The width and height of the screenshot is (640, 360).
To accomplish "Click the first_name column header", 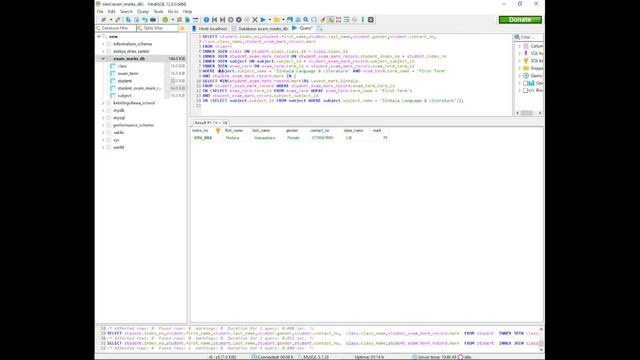I will pyautogui.click(x=234, y=131).
